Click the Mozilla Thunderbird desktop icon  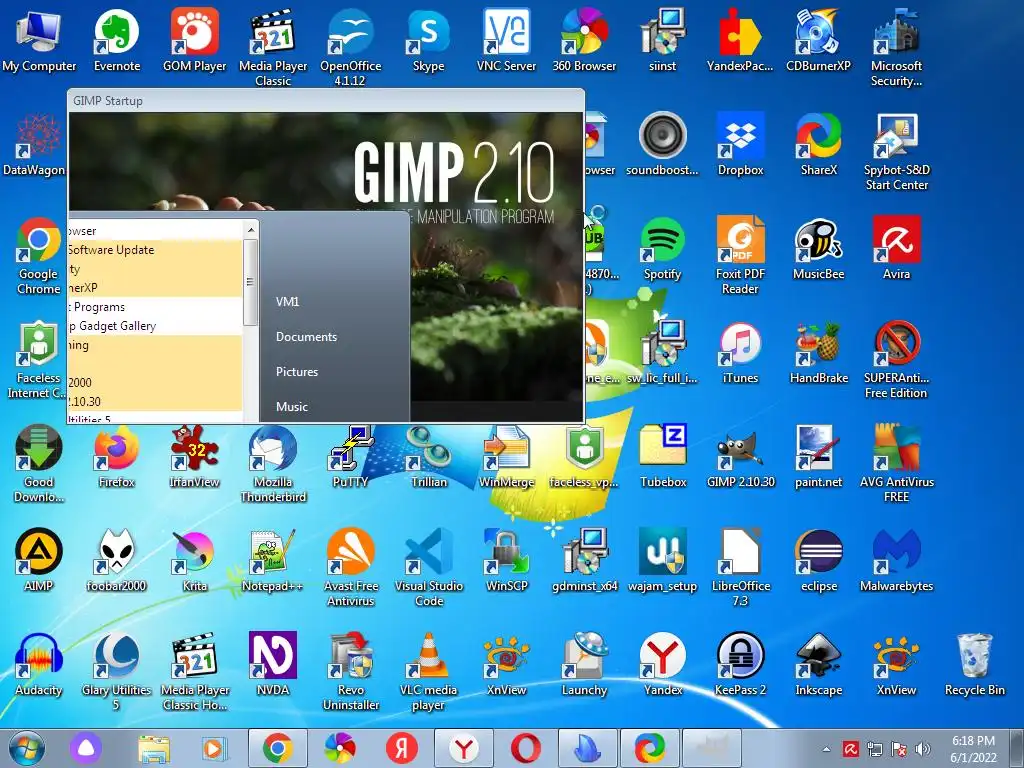(273, 463)
